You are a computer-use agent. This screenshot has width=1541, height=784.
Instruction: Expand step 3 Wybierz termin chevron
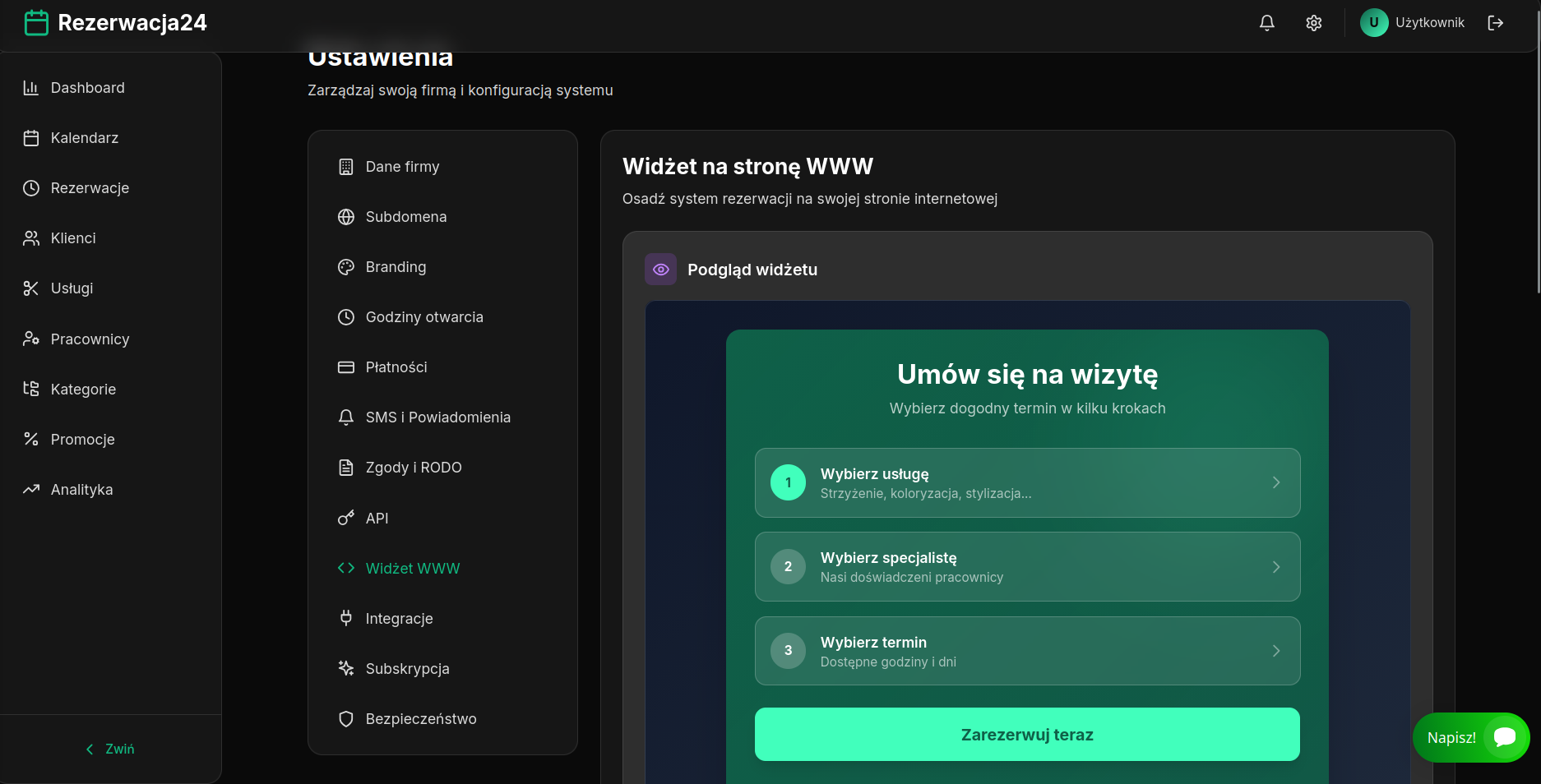click(1276, 651)
